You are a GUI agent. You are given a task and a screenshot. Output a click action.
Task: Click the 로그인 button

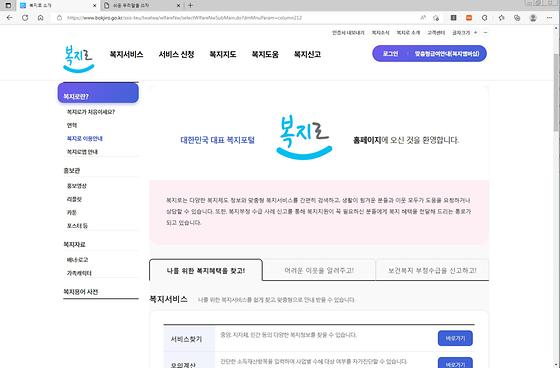pyautogui.click(x=390, y=54)
